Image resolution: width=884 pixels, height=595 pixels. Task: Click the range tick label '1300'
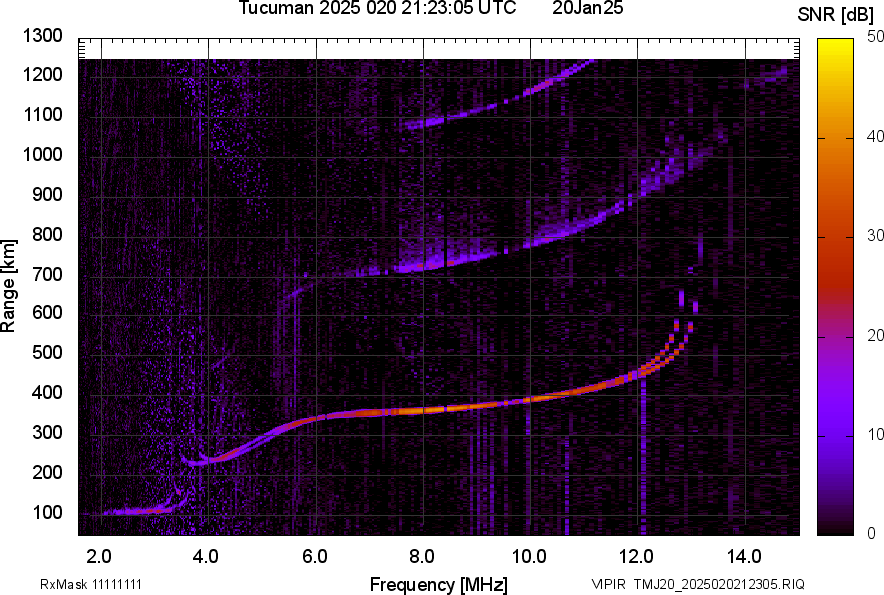[42, 36]
